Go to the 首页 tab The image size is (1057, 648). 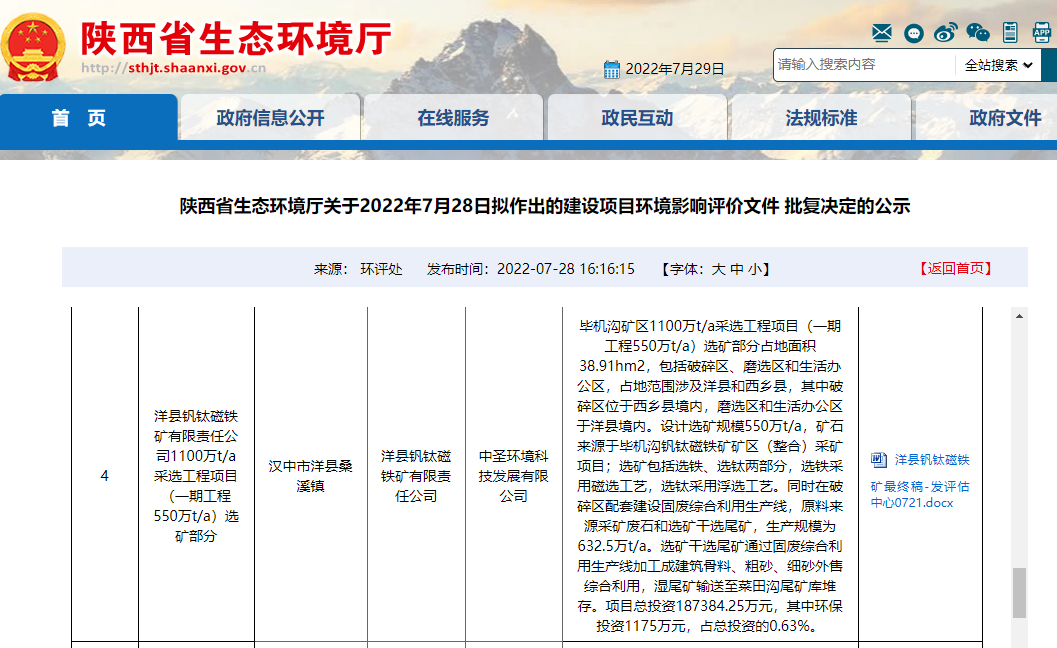tap(79, 118)
